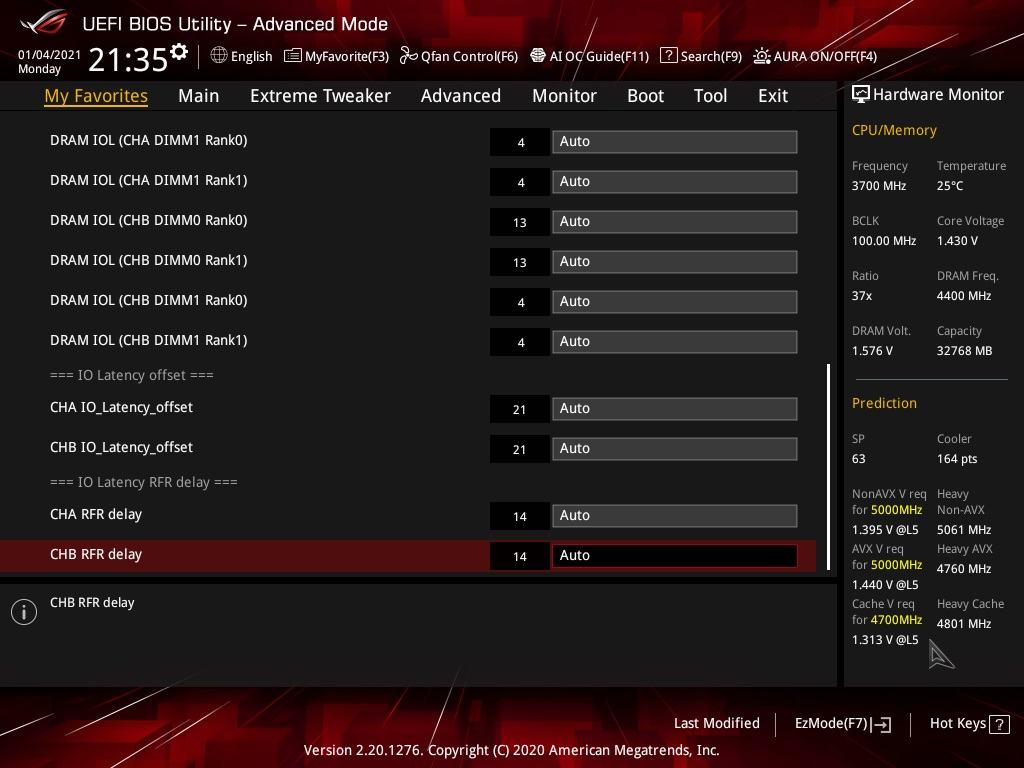
Task: Select the DRAM IOL (CHB DIMM0 Rank0) row label
Action: tap(149, 220)
